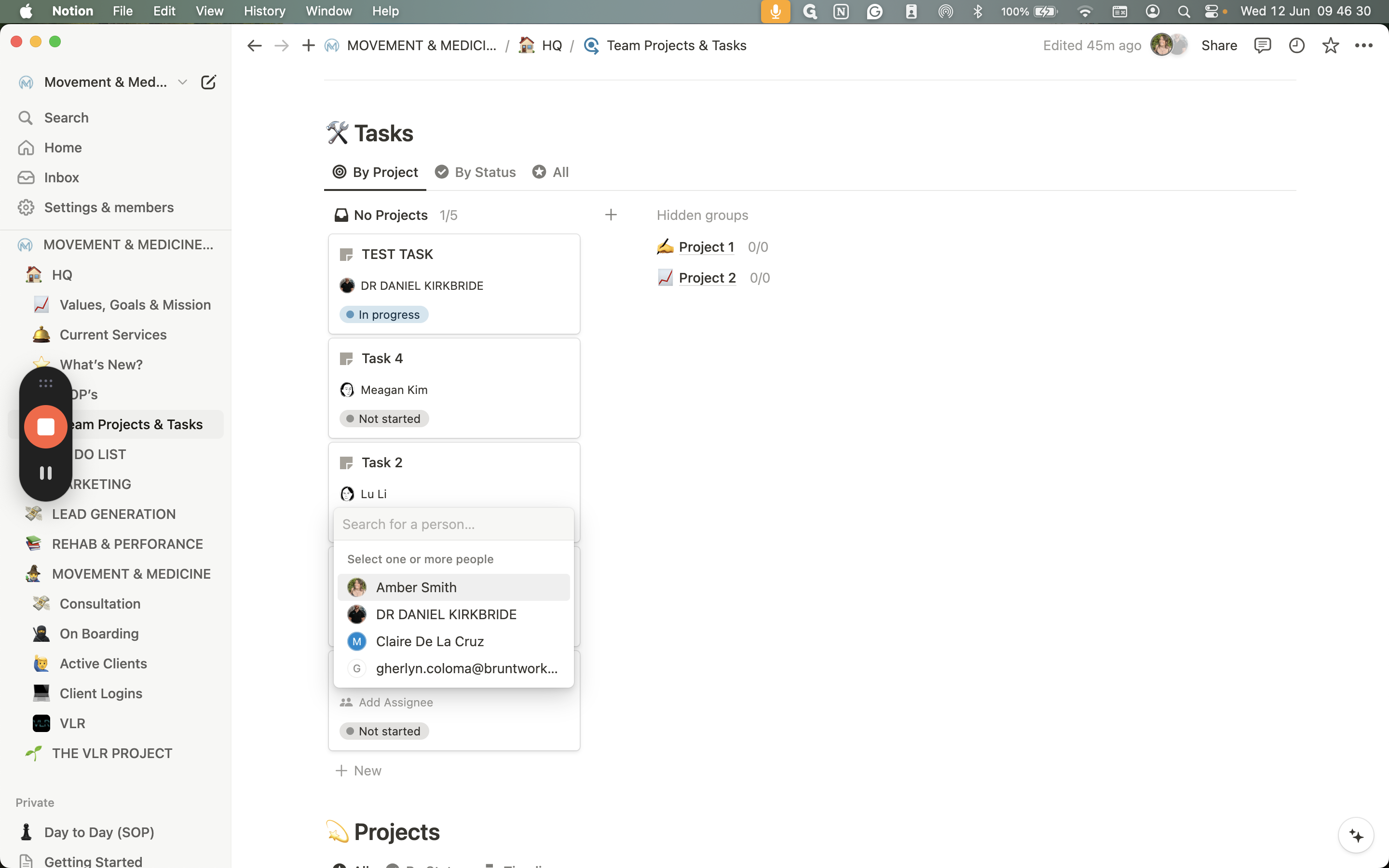Image resolution: width=1389 pixels, height=868 pixels.
Task: Select Amber Smith as assignee
Action: pyautogui.click(x=453, y=587)
